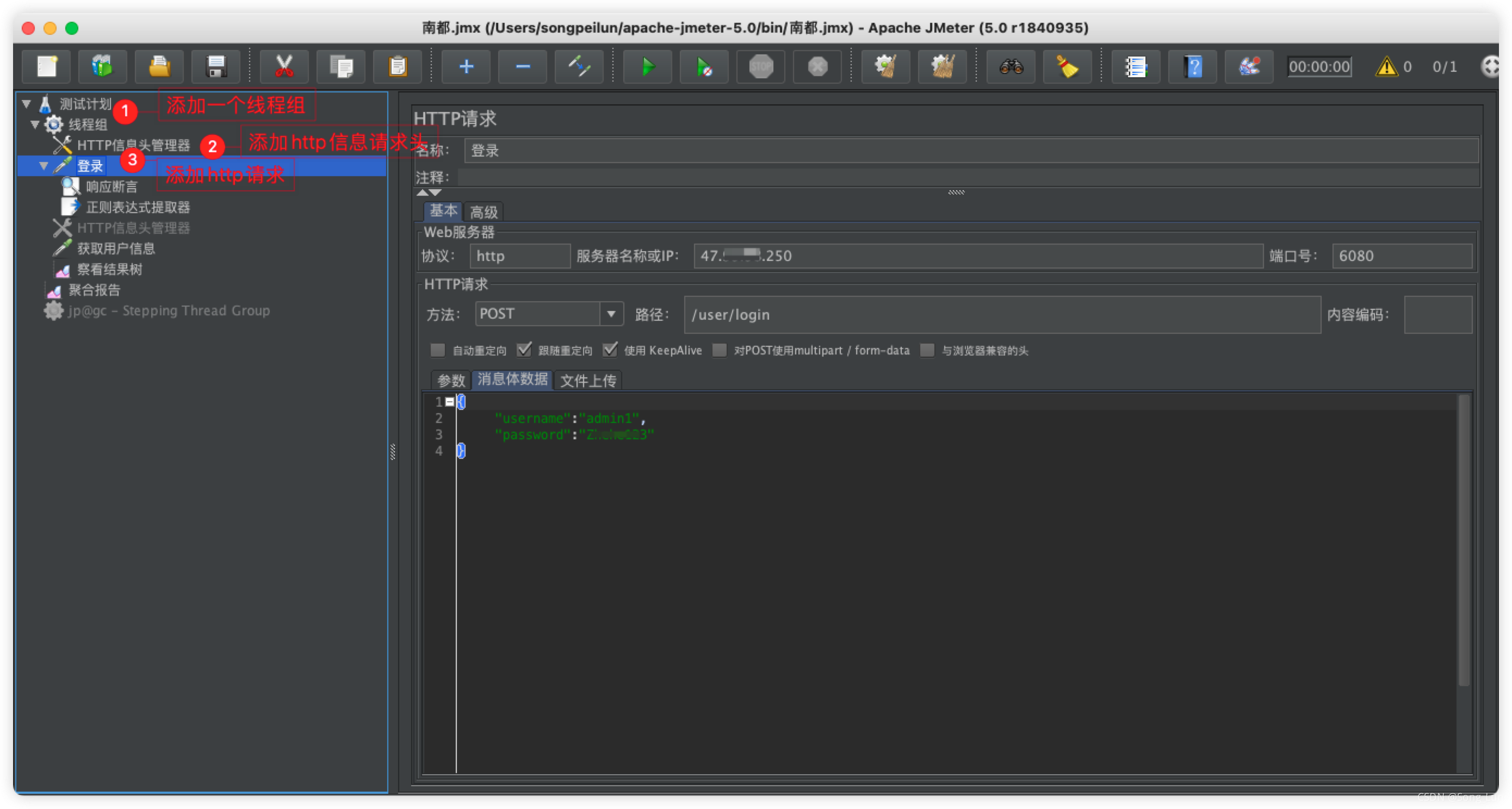Switch to the 参数 tab
Viewport: 1512px width, 809px height.
pos(451,380)
